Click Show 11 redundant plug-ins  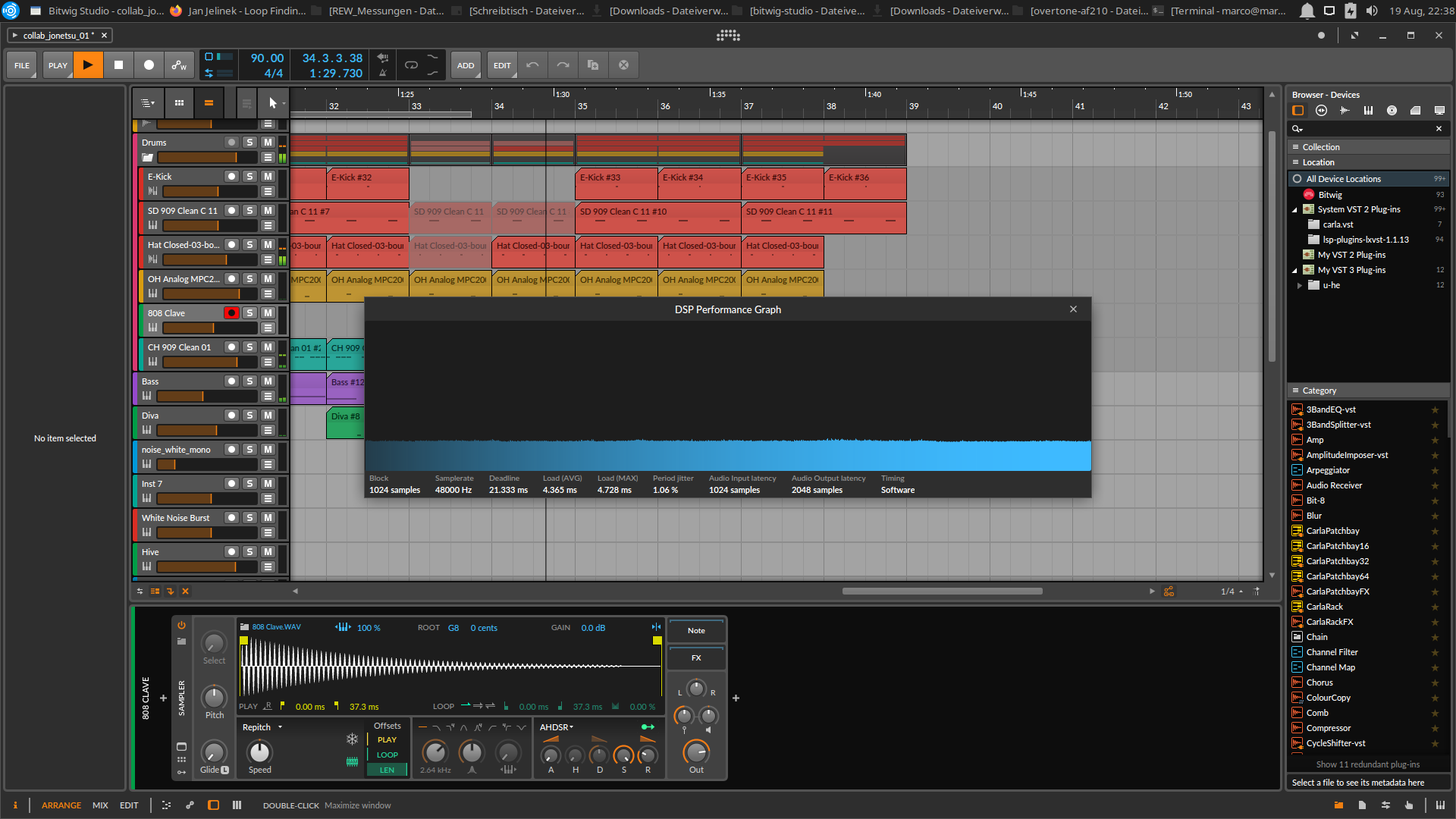point(1368,764)
